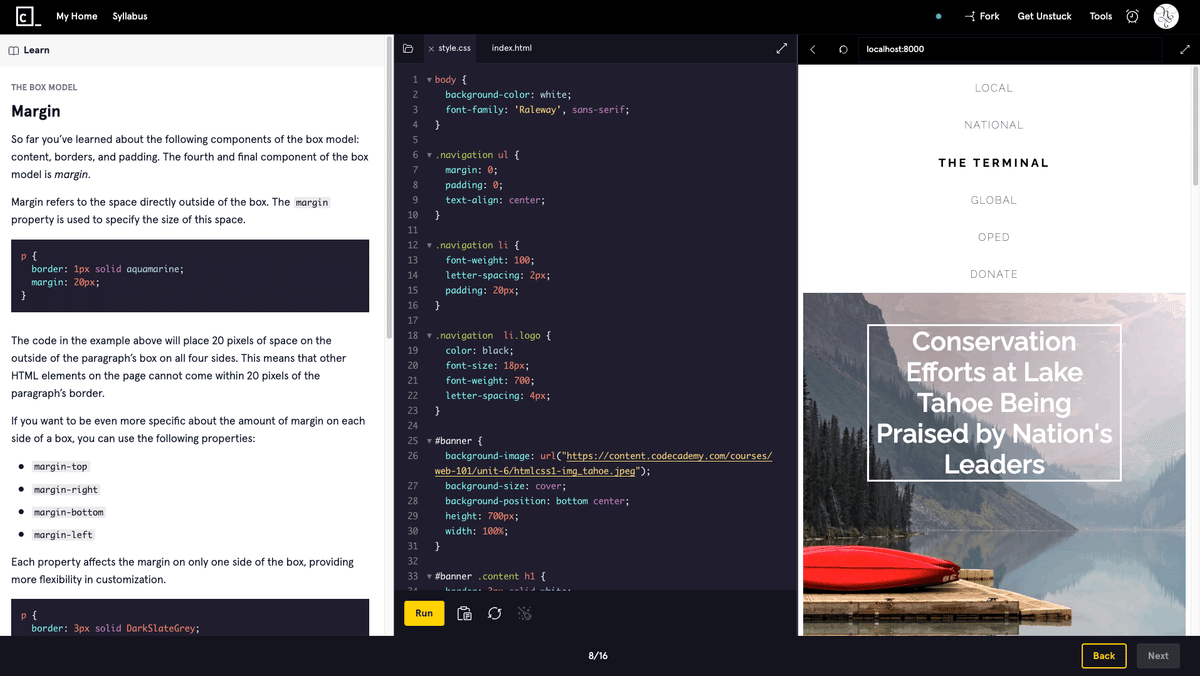Collapse the .navigation li rule at line 12
Screen dimensions: 1200x676
[429, 245]
